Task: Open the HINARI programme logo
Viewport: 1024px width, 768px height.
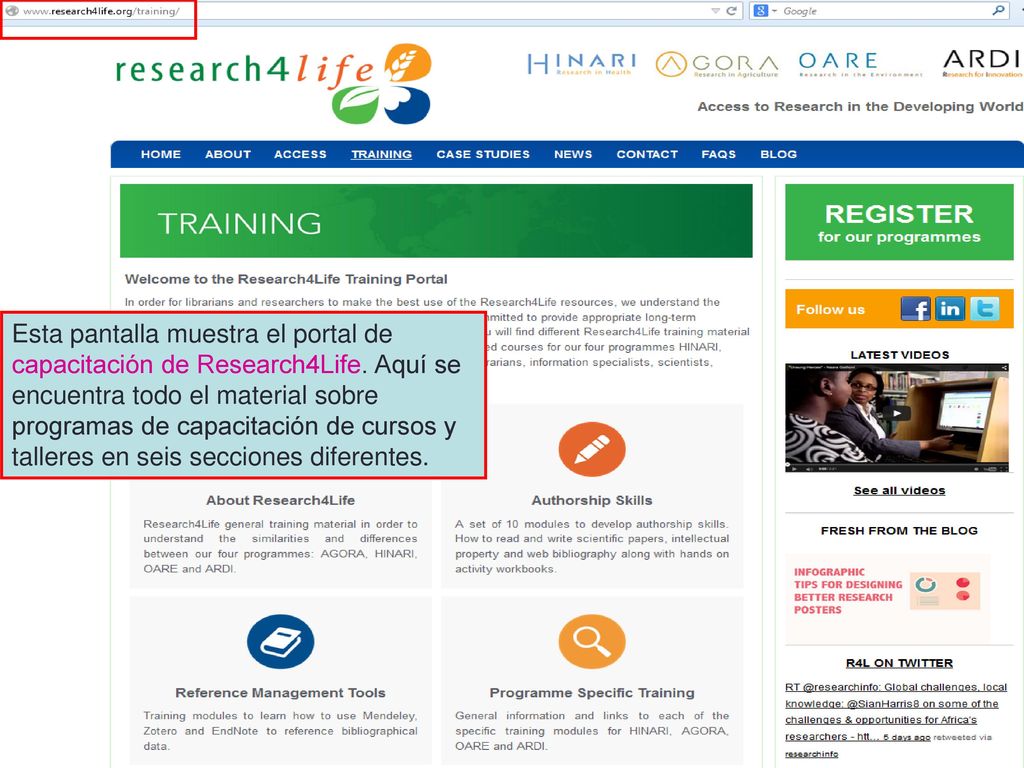Action: (581, 63)
